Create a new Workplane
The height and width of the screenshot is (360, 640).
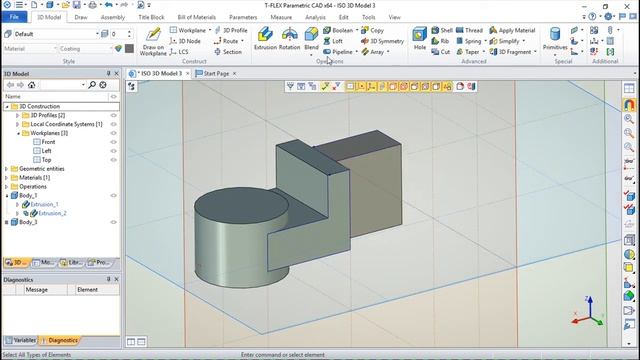[x=188, y=30]
